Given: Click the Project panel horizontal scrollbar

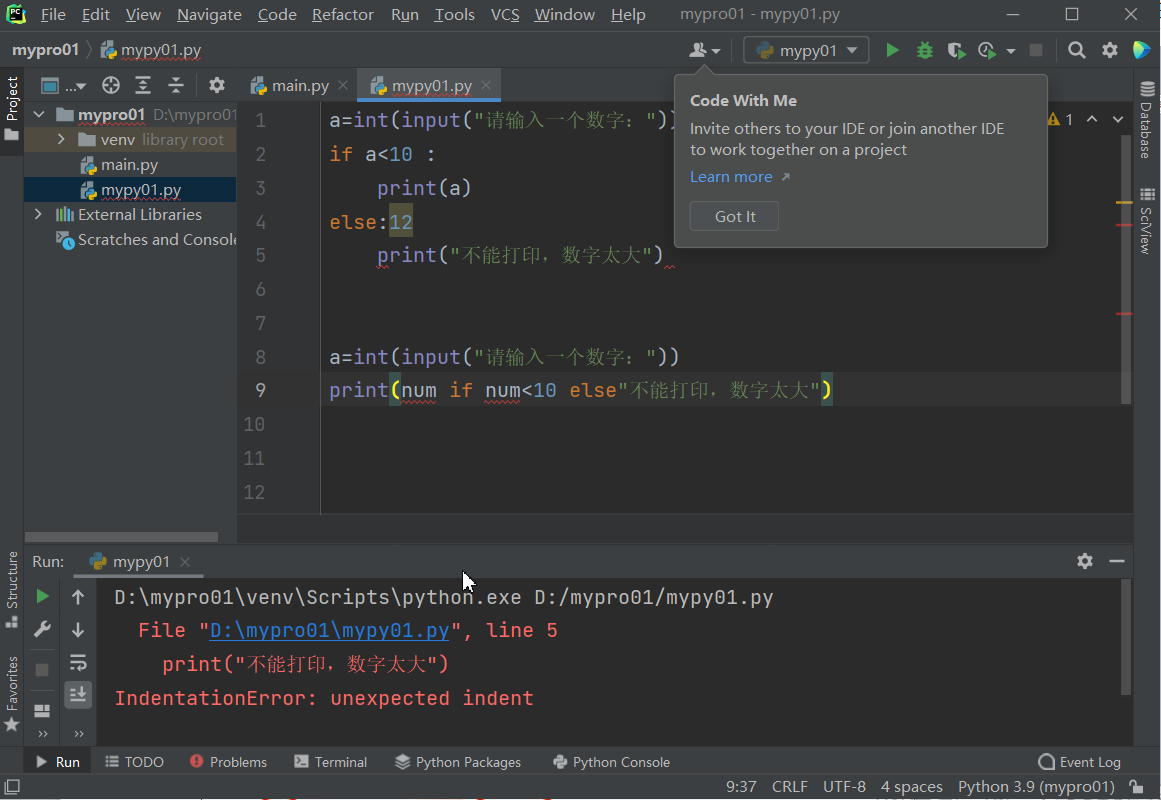Looking at the screenshot, I should click(x=121, y=536).
